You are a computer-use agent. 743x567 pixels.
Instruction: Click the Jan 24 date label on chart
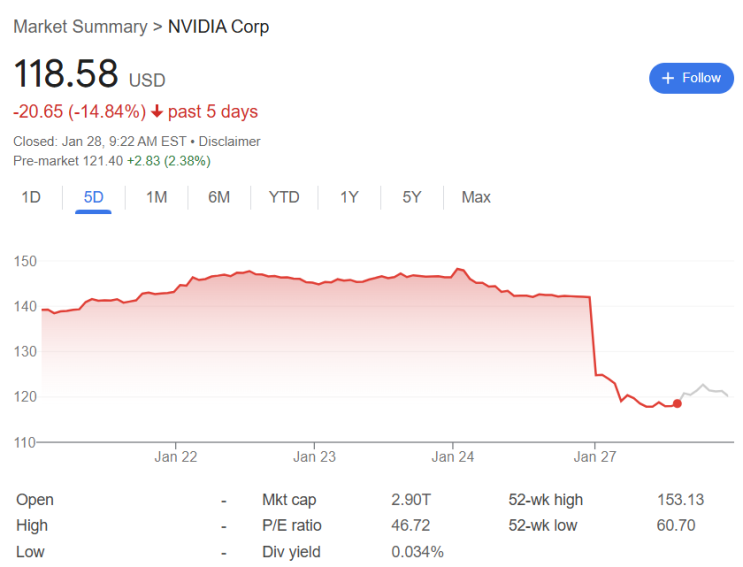pos(453,457)
